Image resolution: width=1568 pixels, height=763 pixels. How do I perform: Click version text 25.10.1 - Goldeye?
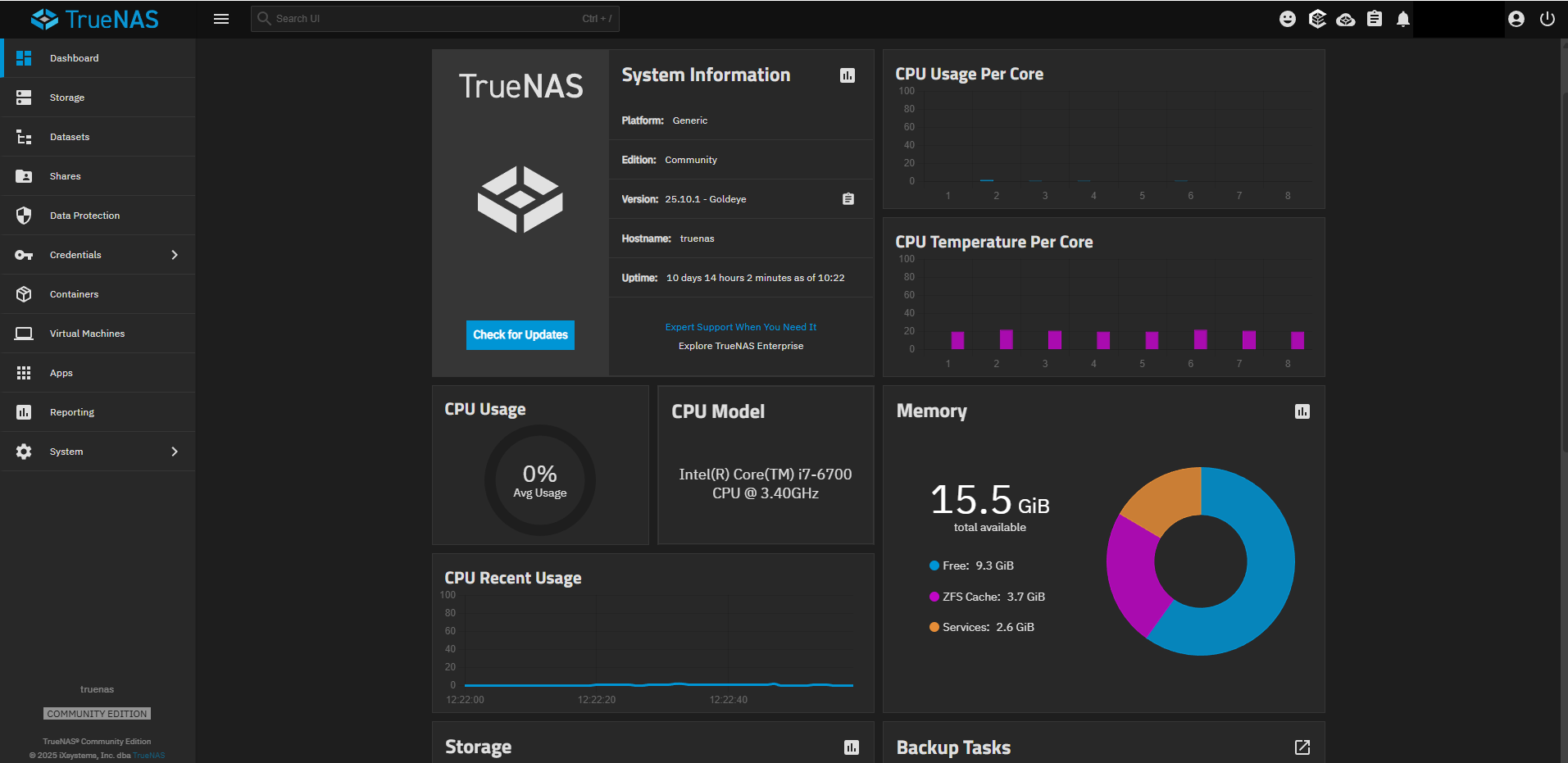pyautogui.click(x=706, y=199)
